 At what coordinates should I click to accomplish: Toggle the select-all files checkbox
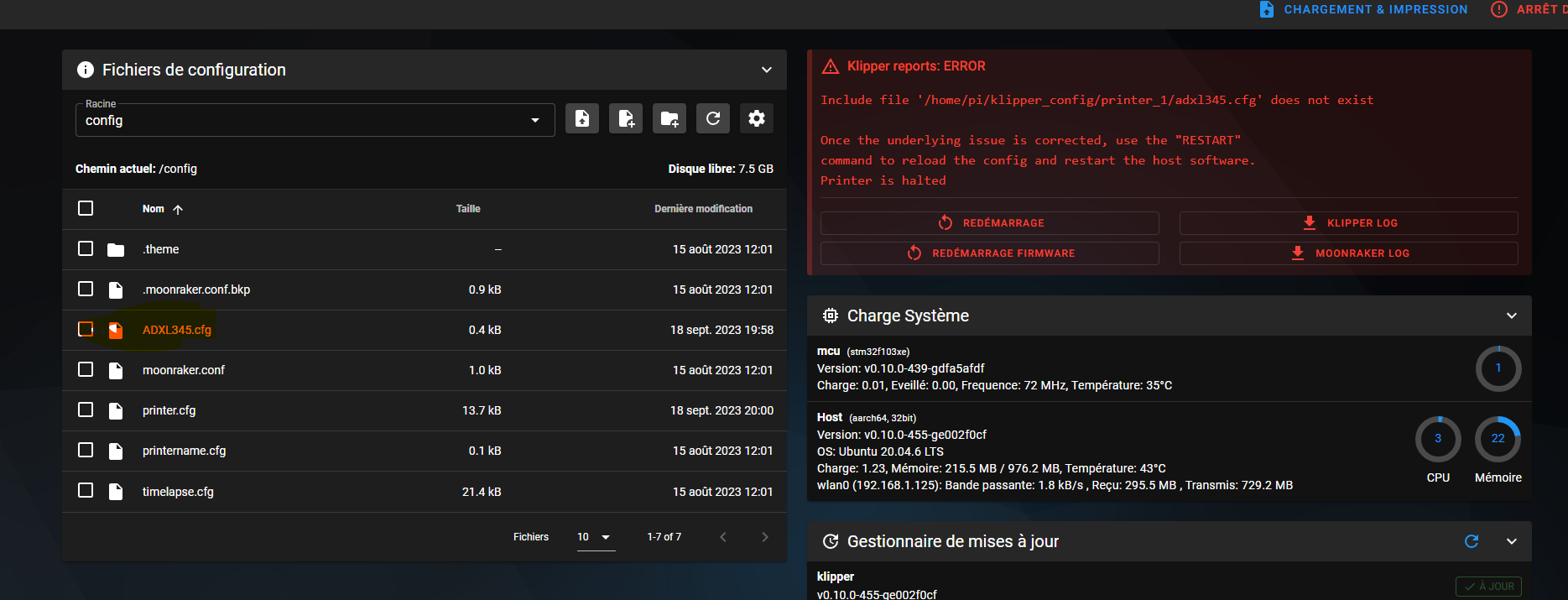[x=86, y=208]
